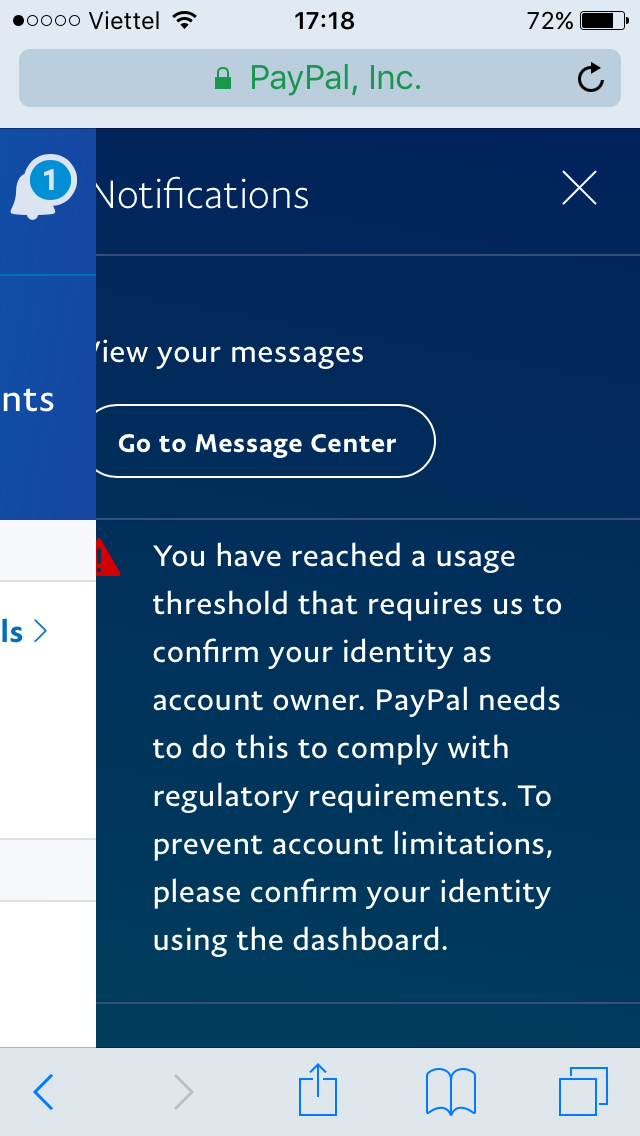Click the "View your messages" label
Viewport: 640px width, 1136px height.
click(228, 352)
